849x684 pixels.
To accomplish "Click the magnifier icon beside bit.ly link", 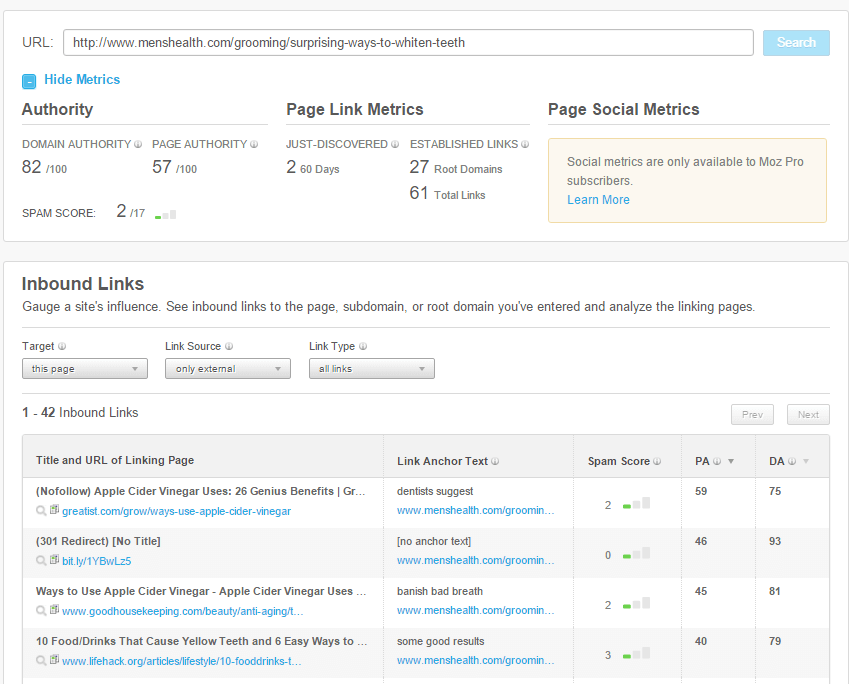I will coord(41,561).
